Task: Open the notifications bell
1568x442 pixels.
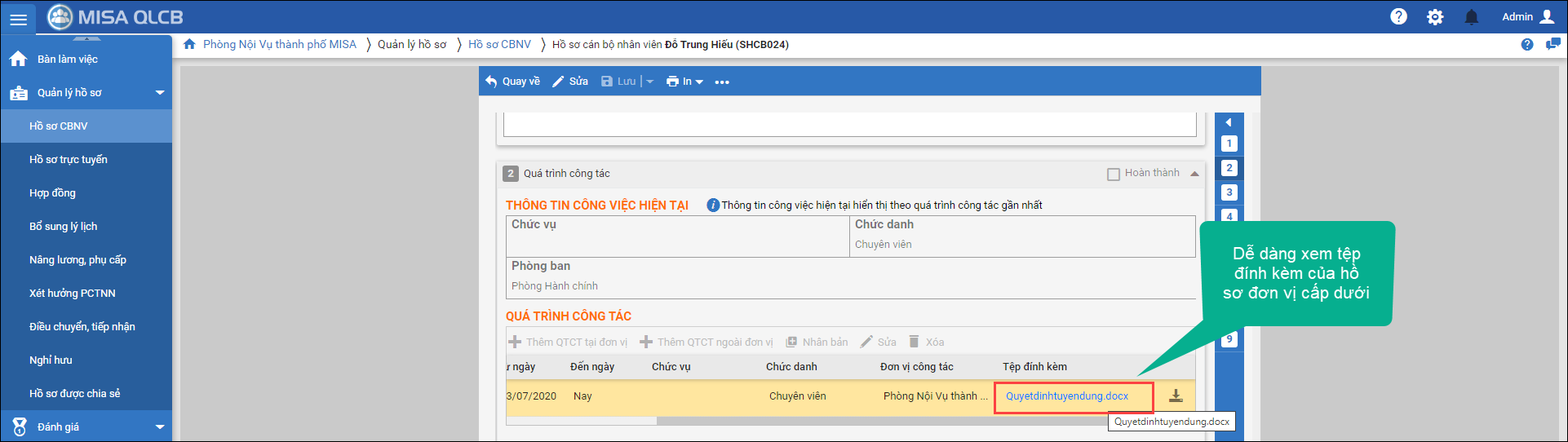Action: (1471, 17)
